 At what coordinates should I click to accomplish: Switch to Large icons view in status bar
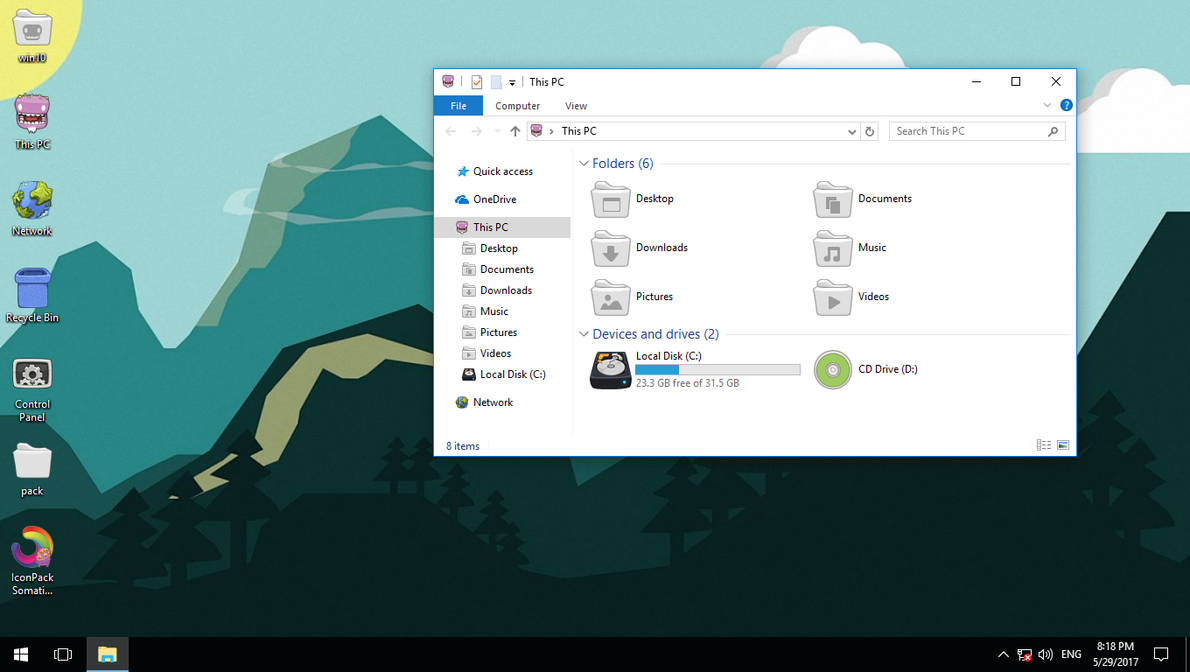click(1062, 444)
